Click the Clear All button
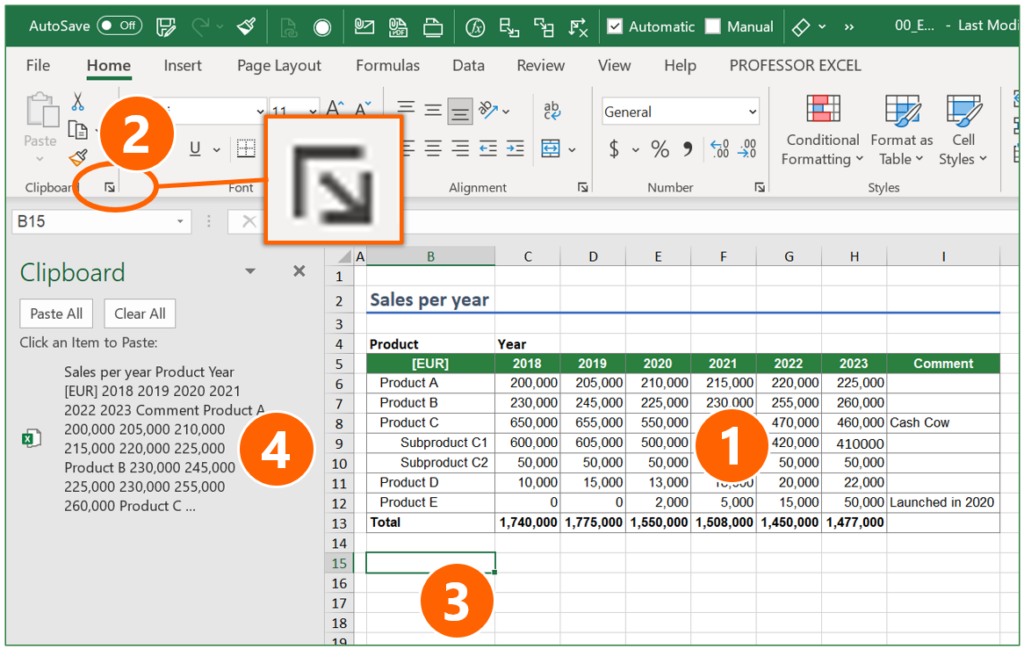Image resolution: width=1024 pixels, height=649 pixels. coord(140,313)
